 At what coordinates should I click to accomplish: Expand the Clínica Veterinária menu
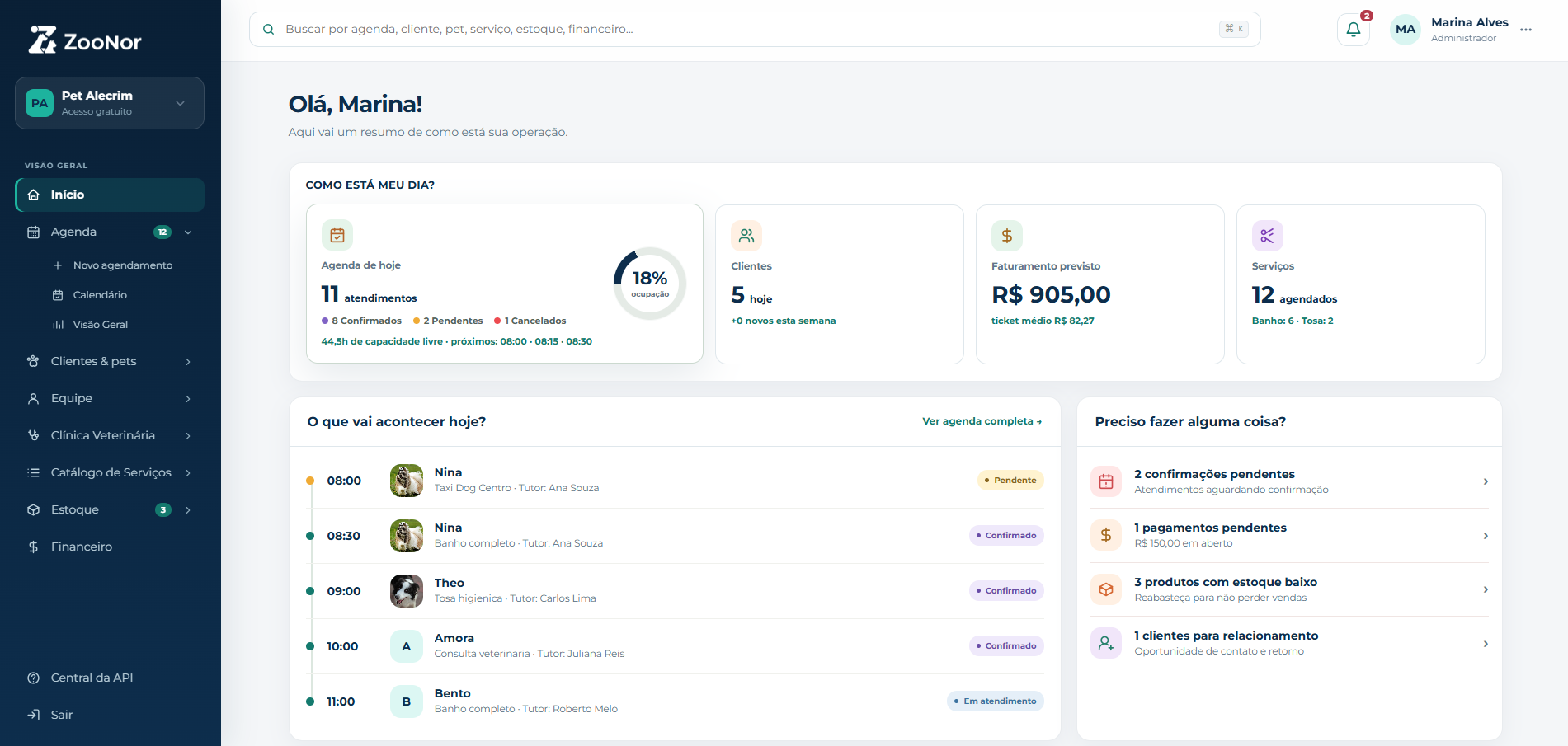pyautogui.click(x=110, y=435)
